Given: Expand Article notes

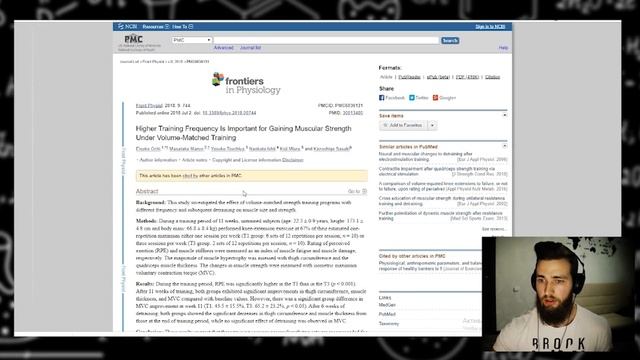Looking at the screenshot, I should [194, 160].
